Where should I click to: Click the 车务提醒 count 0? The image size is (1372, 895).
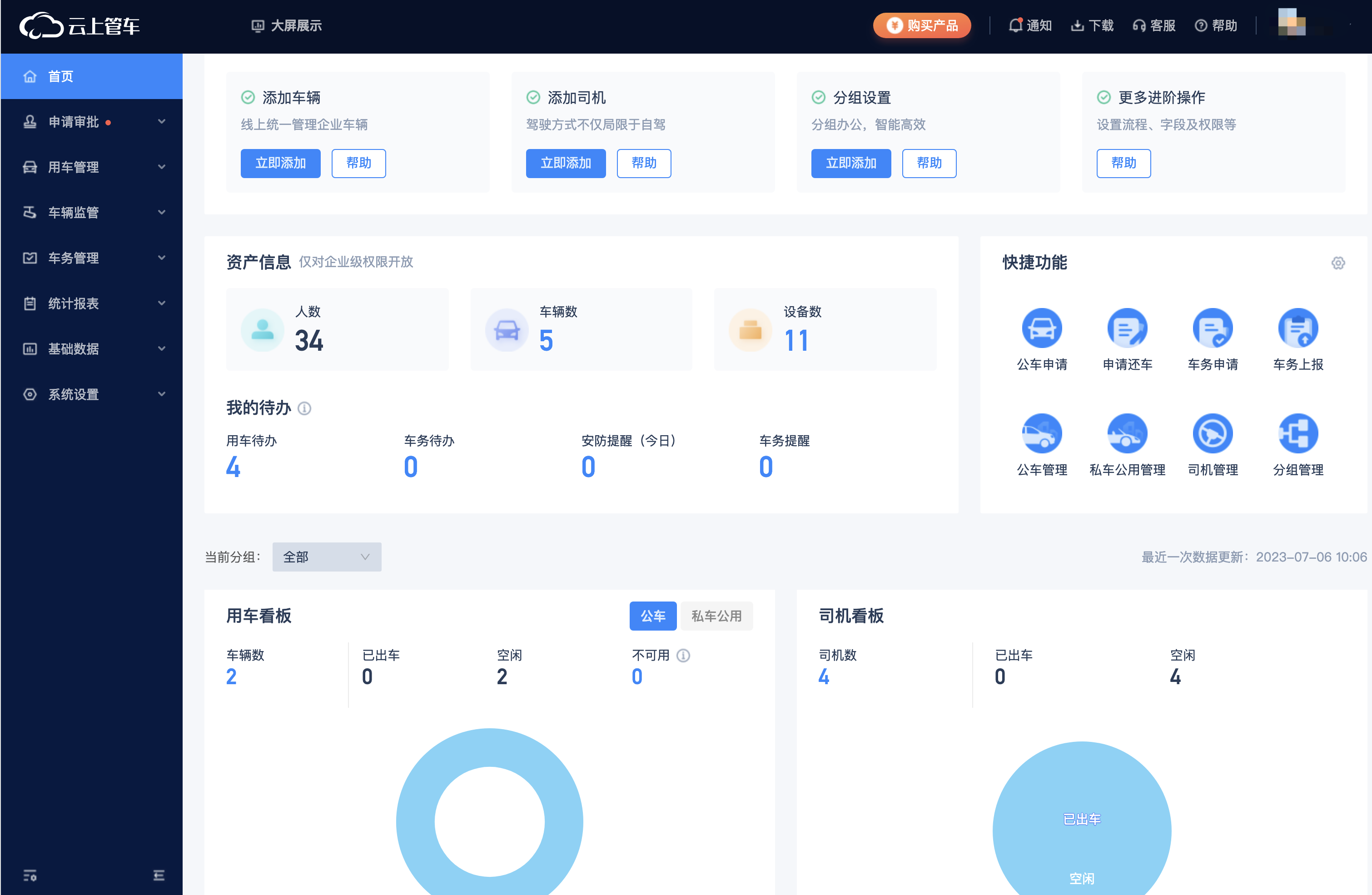pyautogui.click(x=766, y=467)
